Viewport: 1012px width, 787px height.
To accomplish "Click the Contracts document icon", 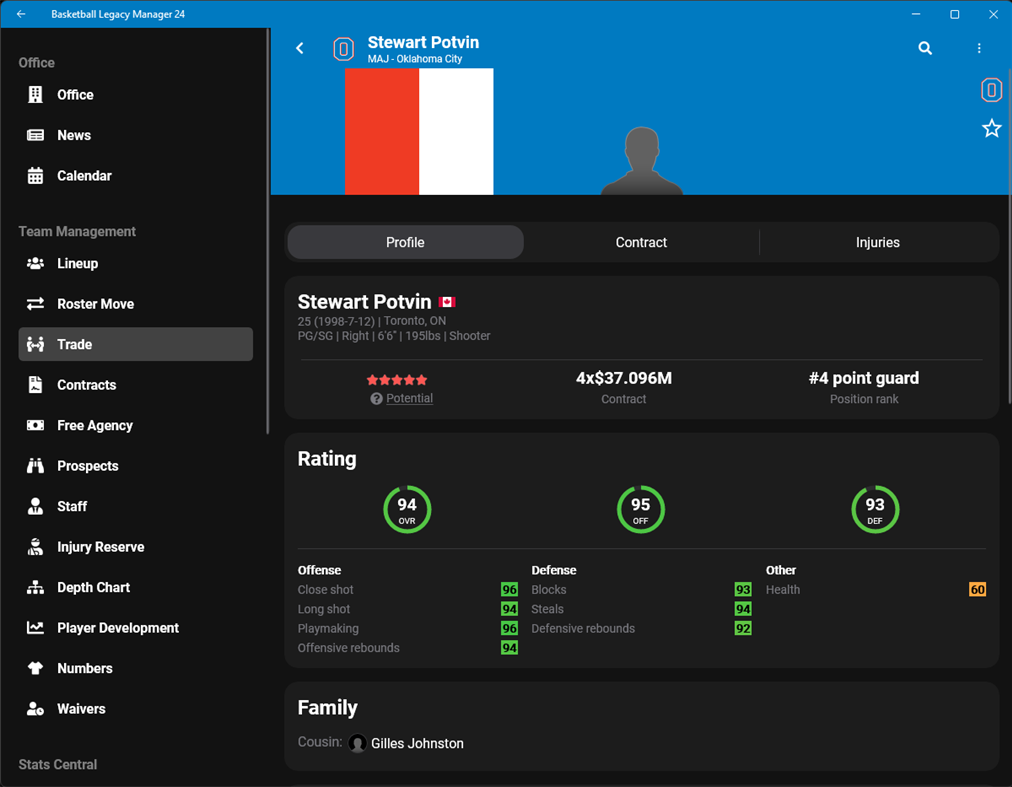I will coord(35,385).
